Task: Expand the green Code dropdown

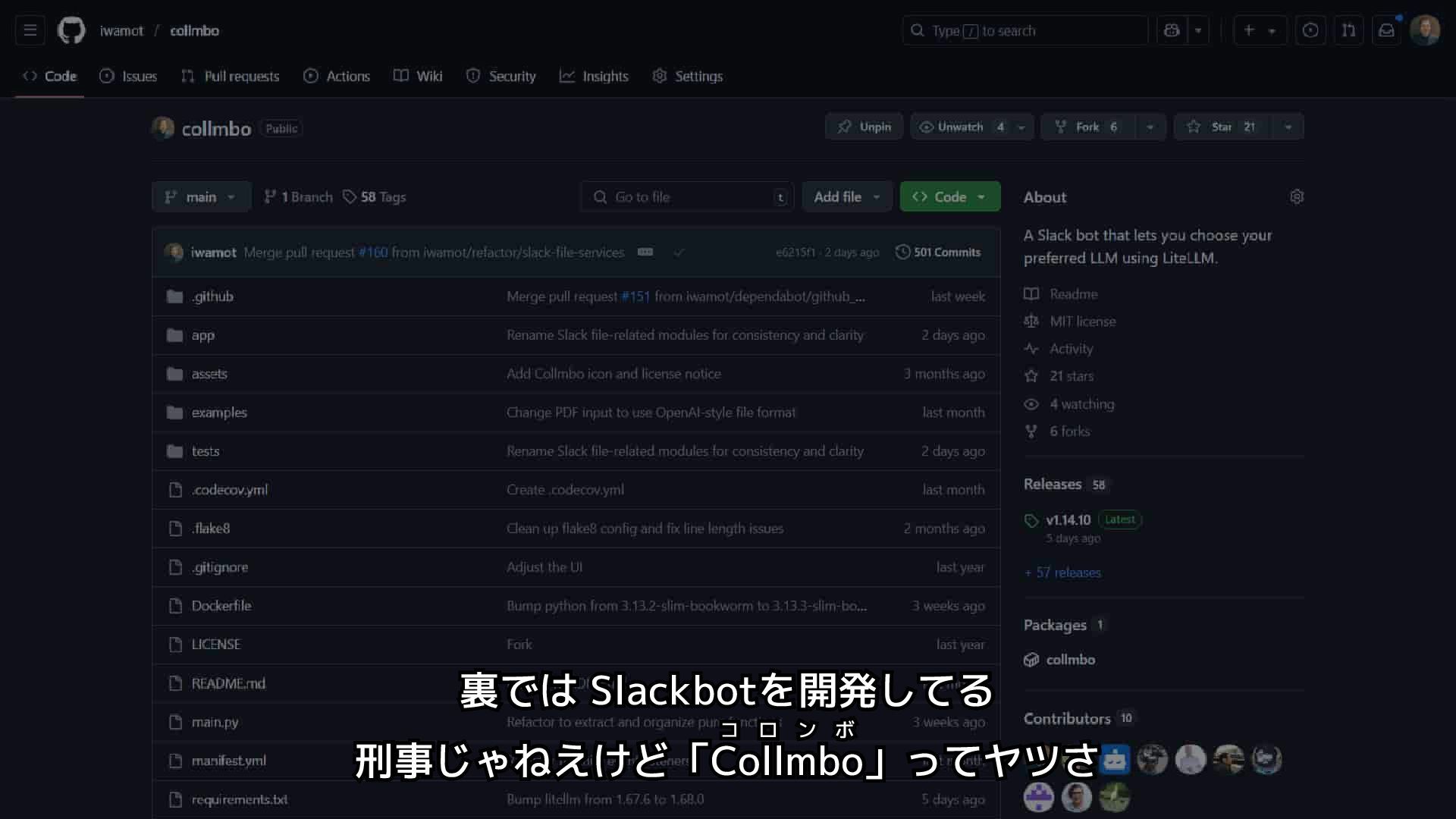Action: (949, 197)
